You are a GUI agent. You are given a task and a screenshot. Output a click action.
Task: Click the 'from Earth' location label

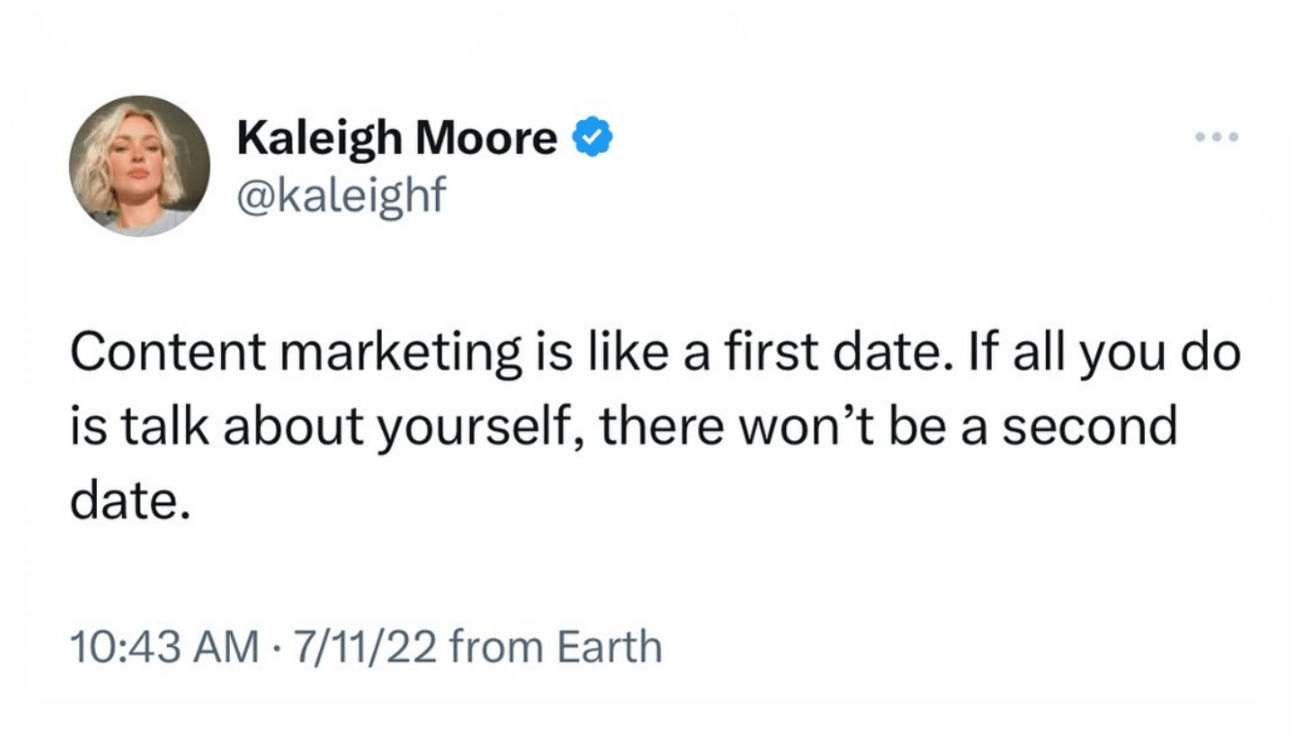(556, 647)
